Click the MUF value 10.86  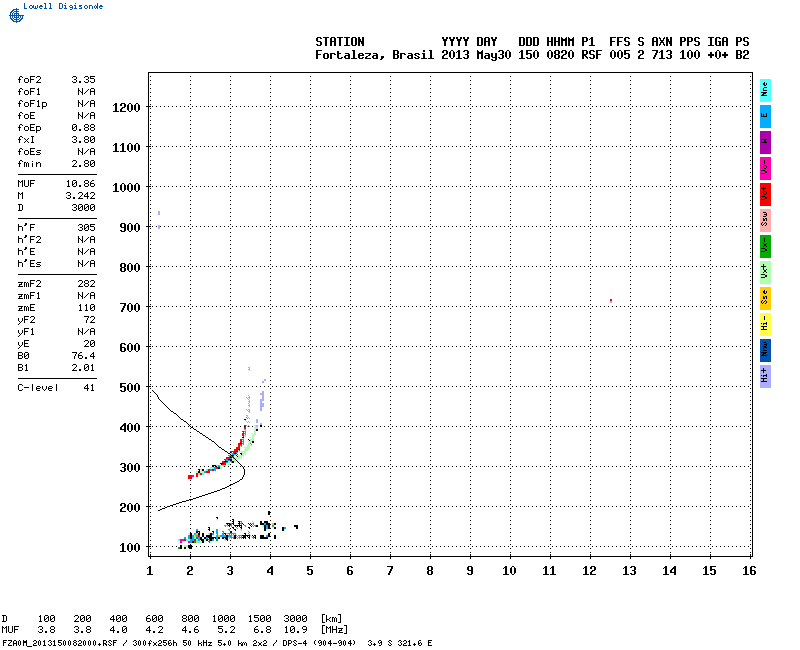81,184
